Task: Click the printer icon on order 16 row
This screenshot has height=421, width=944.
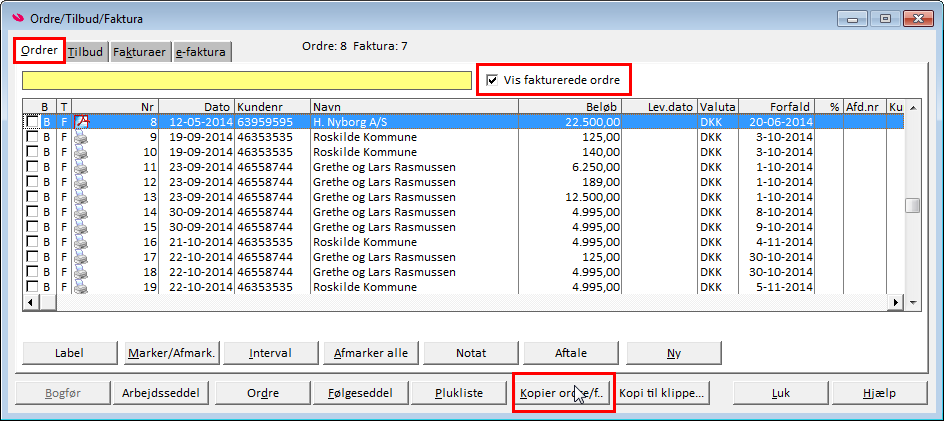Action: (x=81, y=242)
